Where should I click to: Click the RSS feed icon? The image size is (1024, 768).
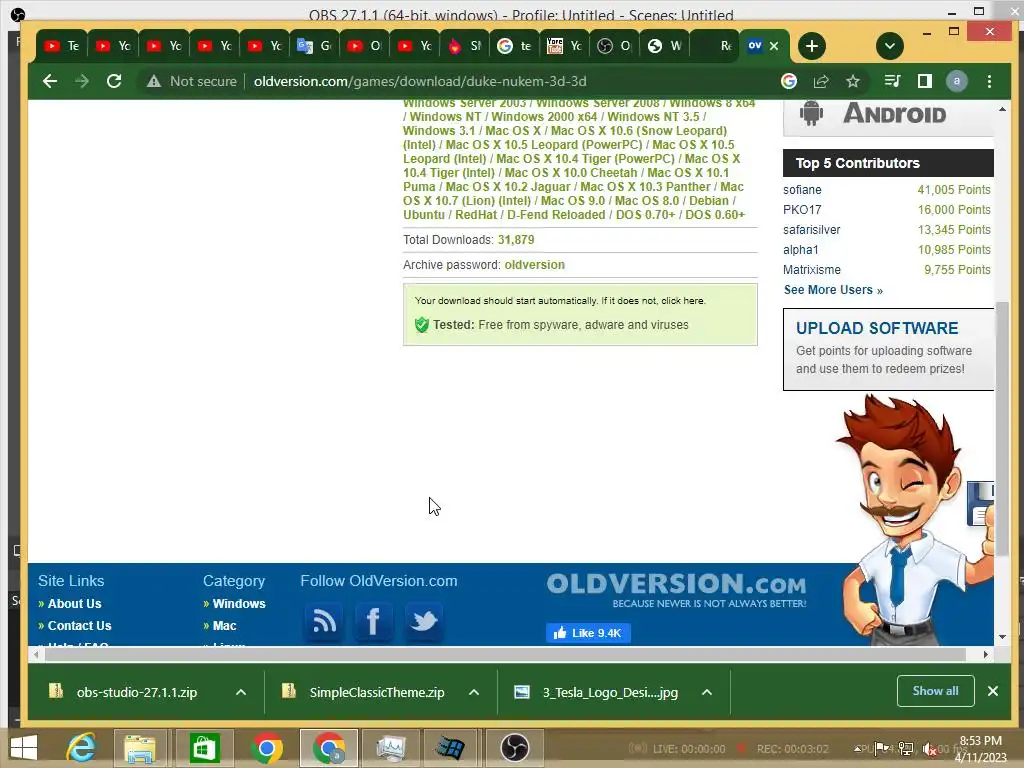(324, 622)
